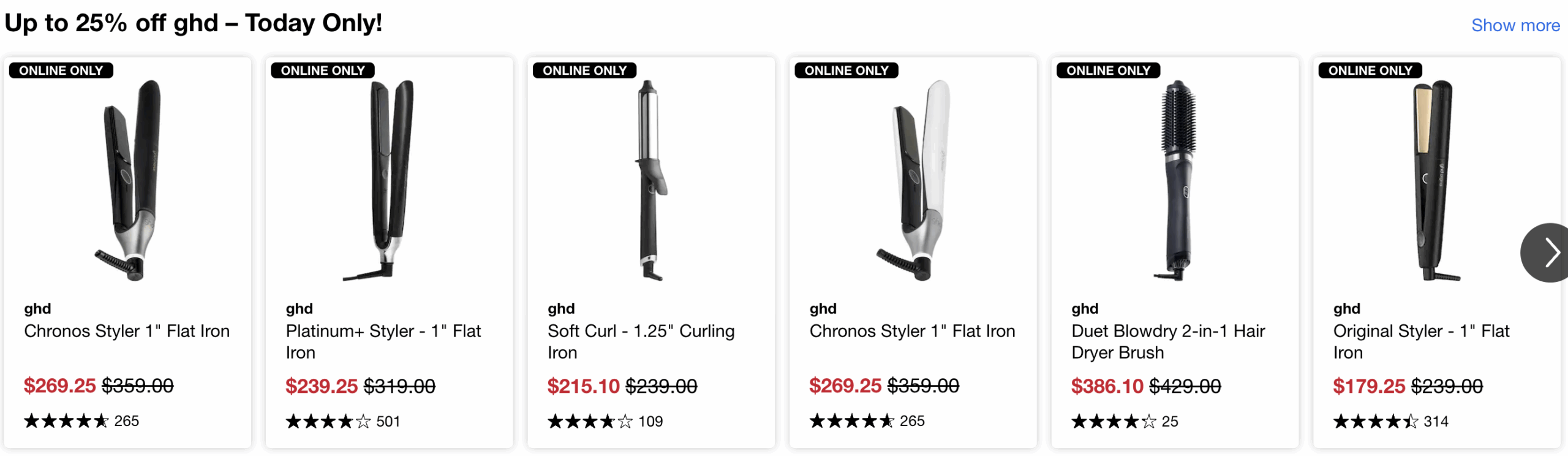Click the Show more link
The image size is (1568, 456).
tap(1515, 26)
